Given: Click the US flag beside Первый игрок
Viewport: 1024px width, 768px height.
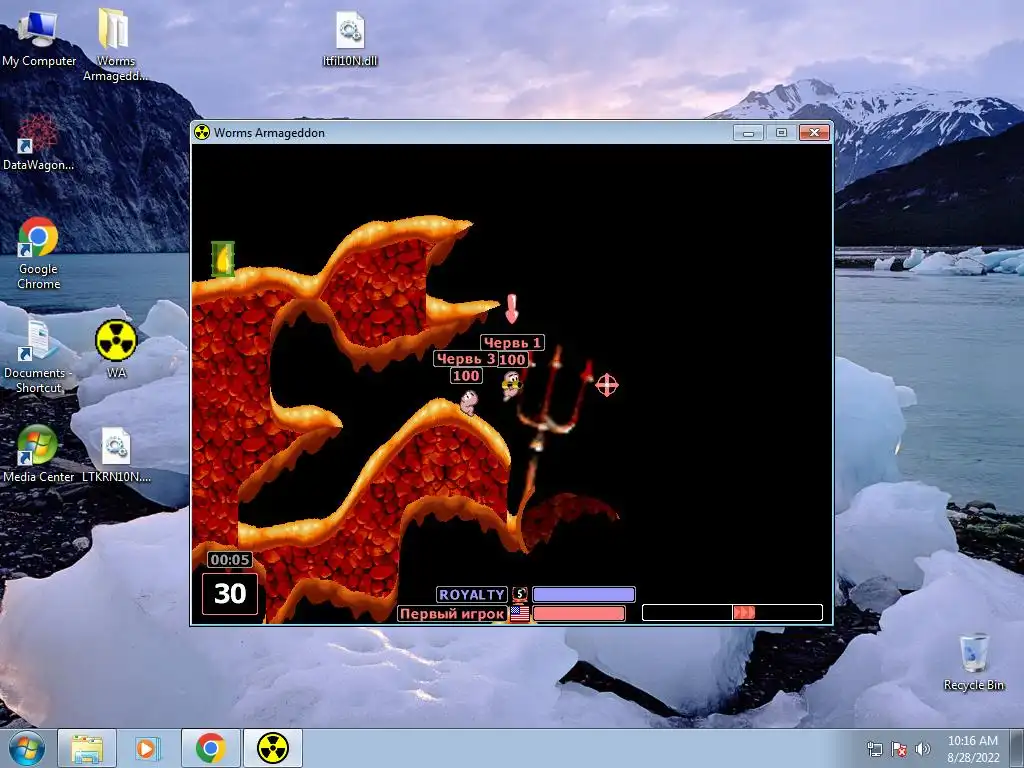Looking at the screenshot, I should (520, 614).
